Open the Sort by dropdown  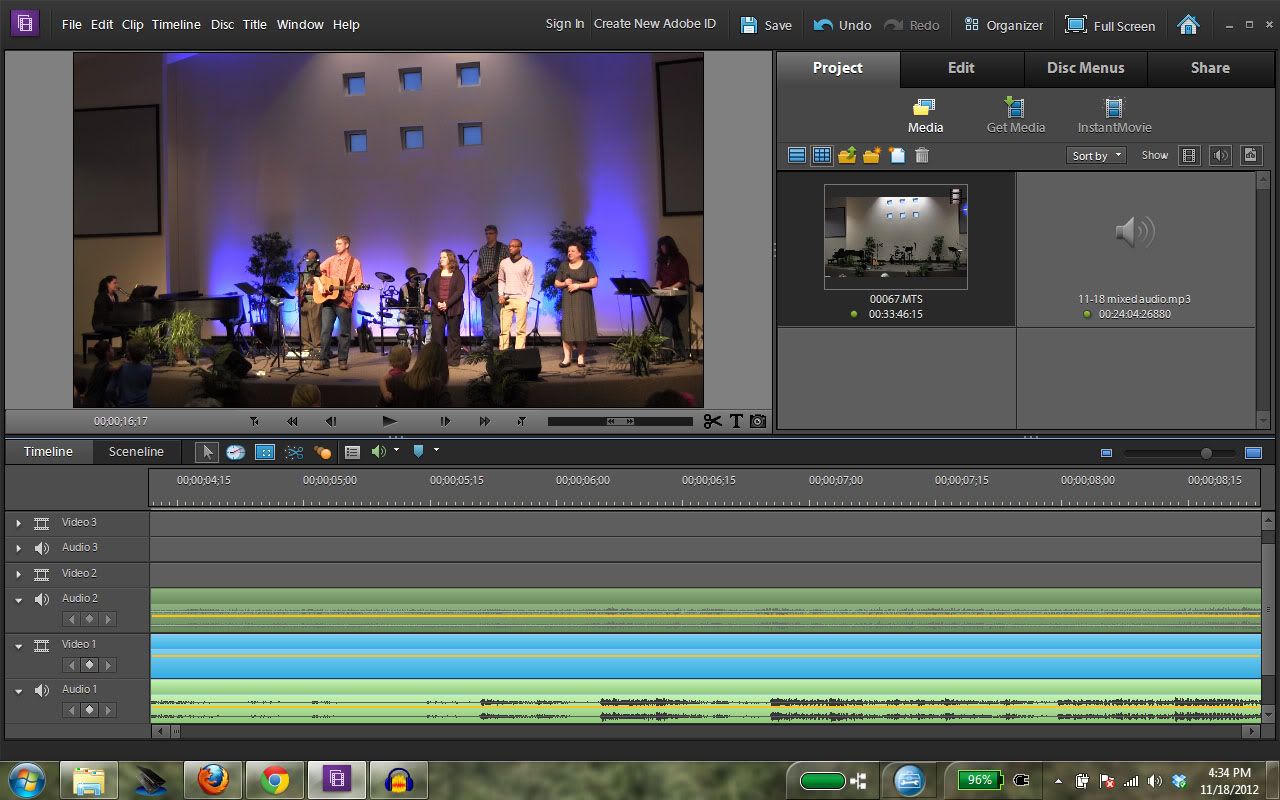[x=1097, y=155]
